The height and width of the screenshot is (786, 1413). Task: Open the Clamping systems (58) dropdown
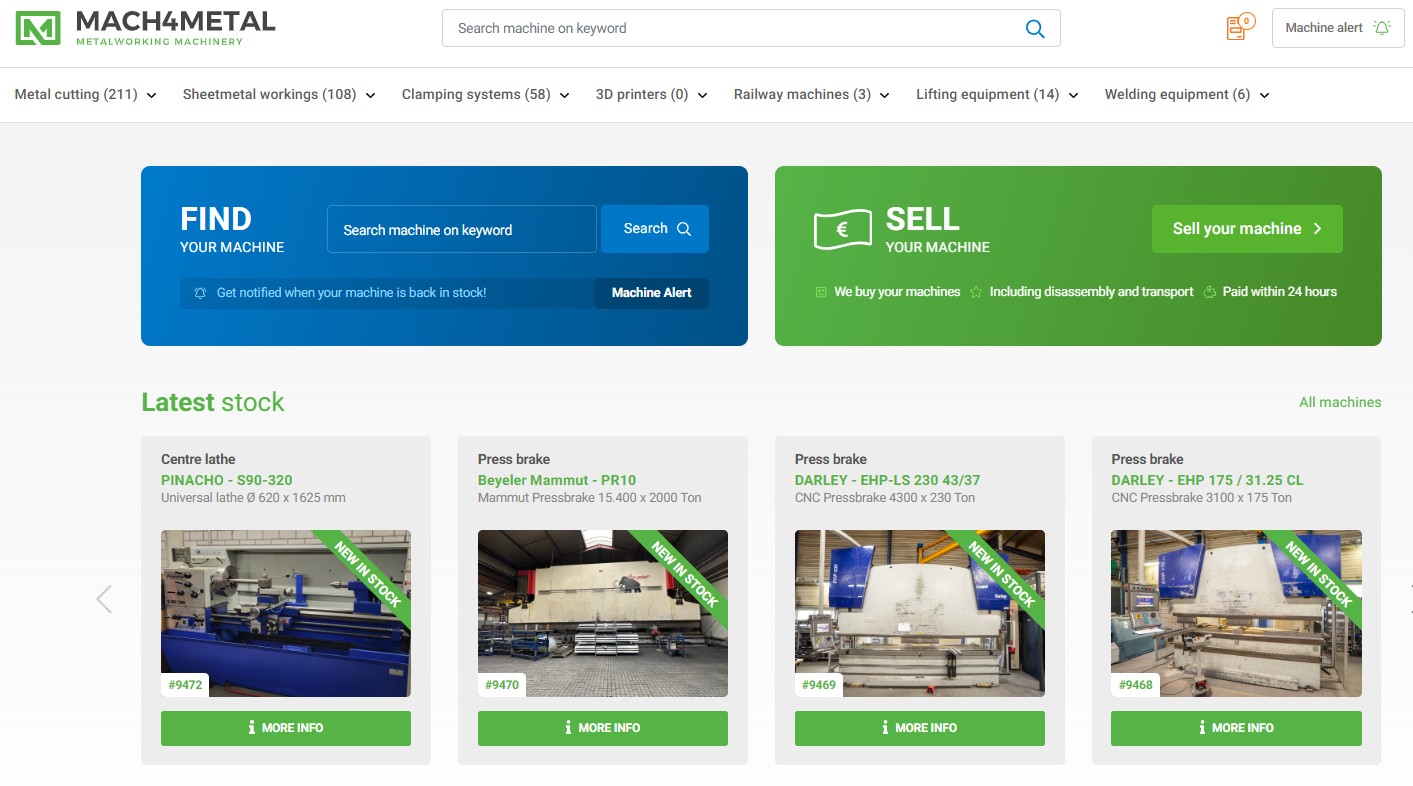click(485, 95)
